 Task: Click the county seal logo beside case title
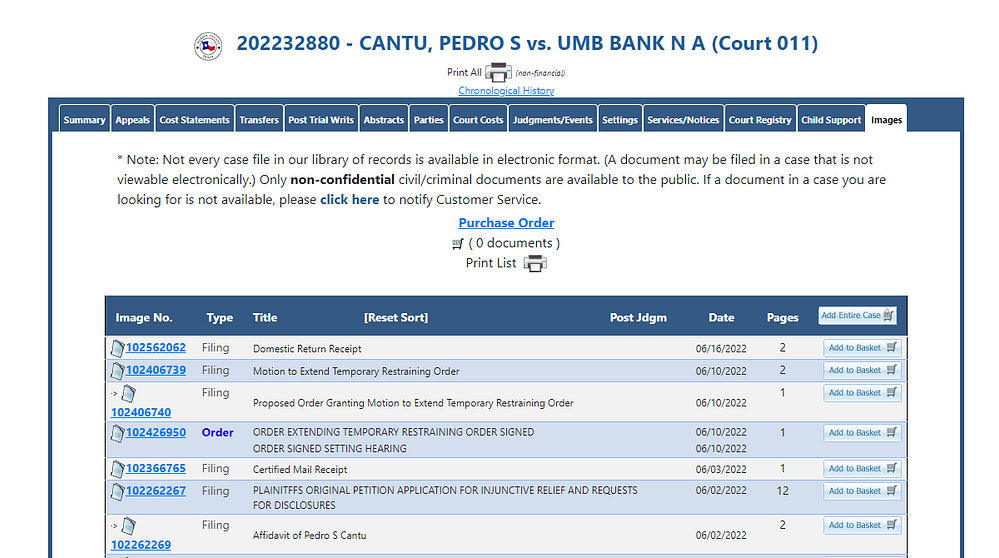tap(208, 46)
